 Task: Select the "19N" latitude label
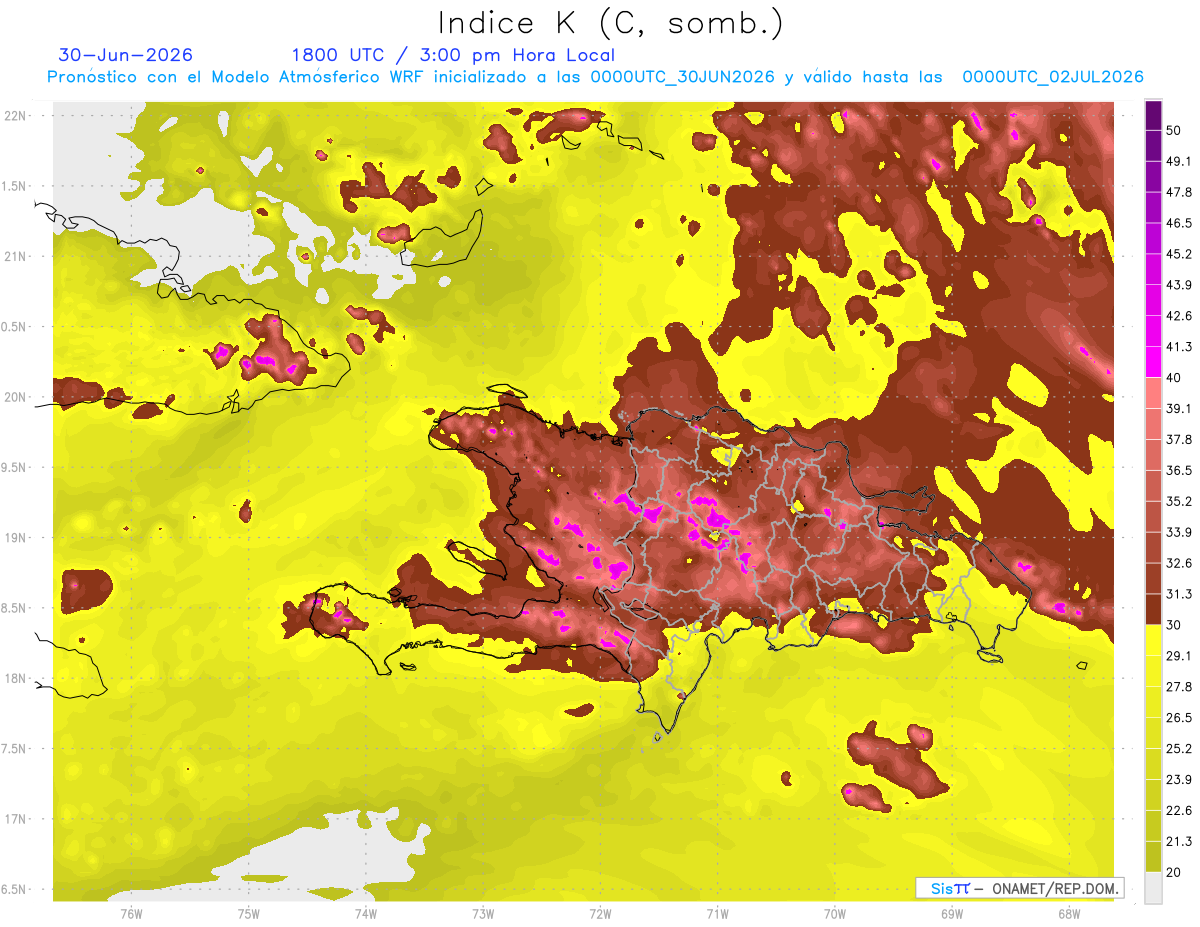(x=16, y=537)
